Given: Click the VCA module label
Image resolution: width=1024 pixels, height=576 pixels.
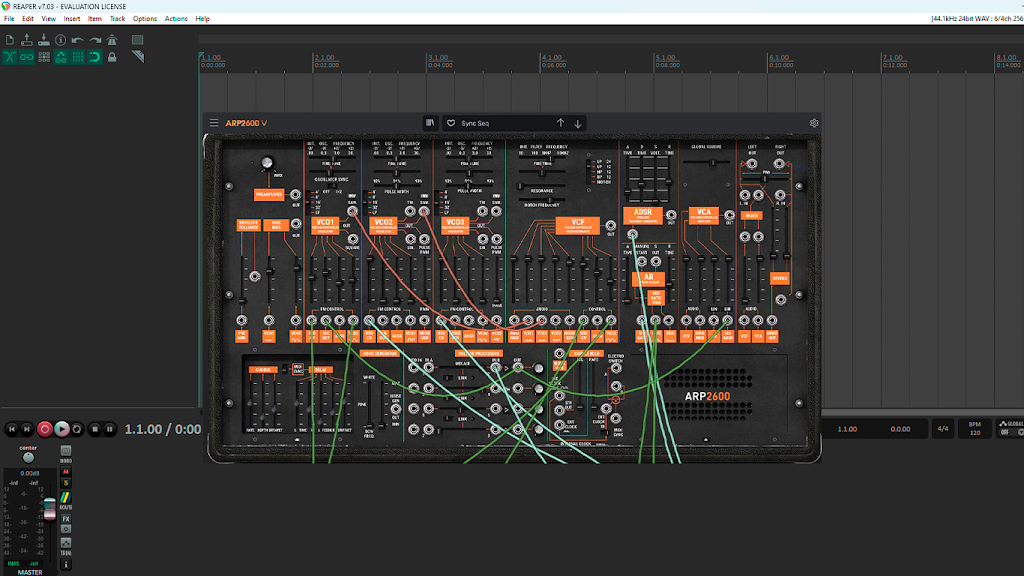Looking at the screenshot, I should tap(703, 216).
